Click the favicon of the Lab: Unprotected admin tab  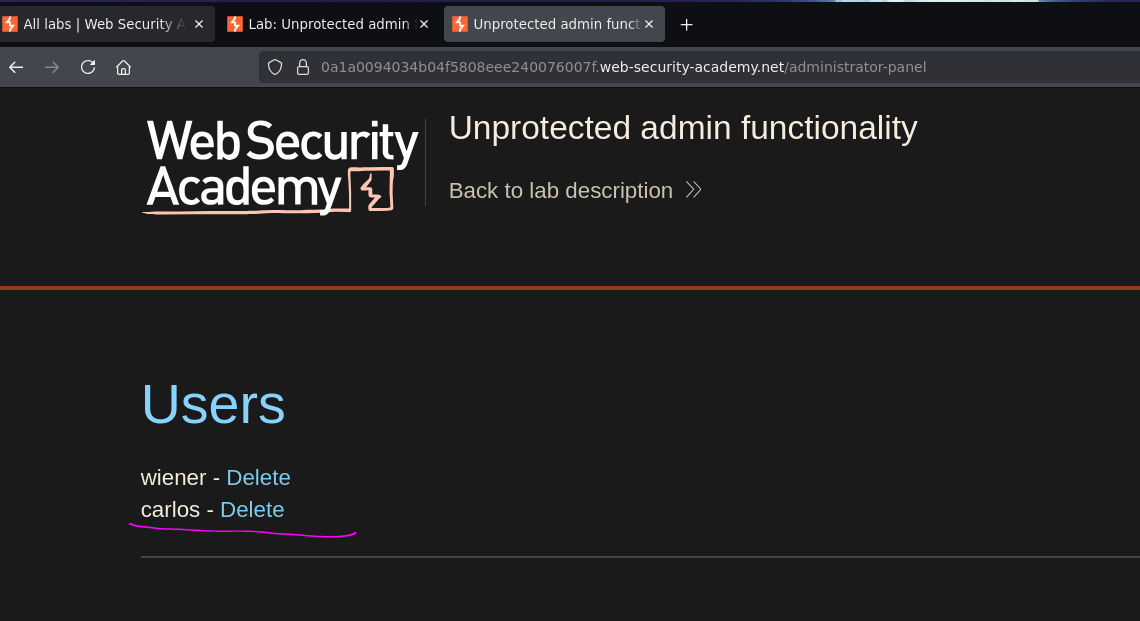pyautogui.click(x=235, y=24)
